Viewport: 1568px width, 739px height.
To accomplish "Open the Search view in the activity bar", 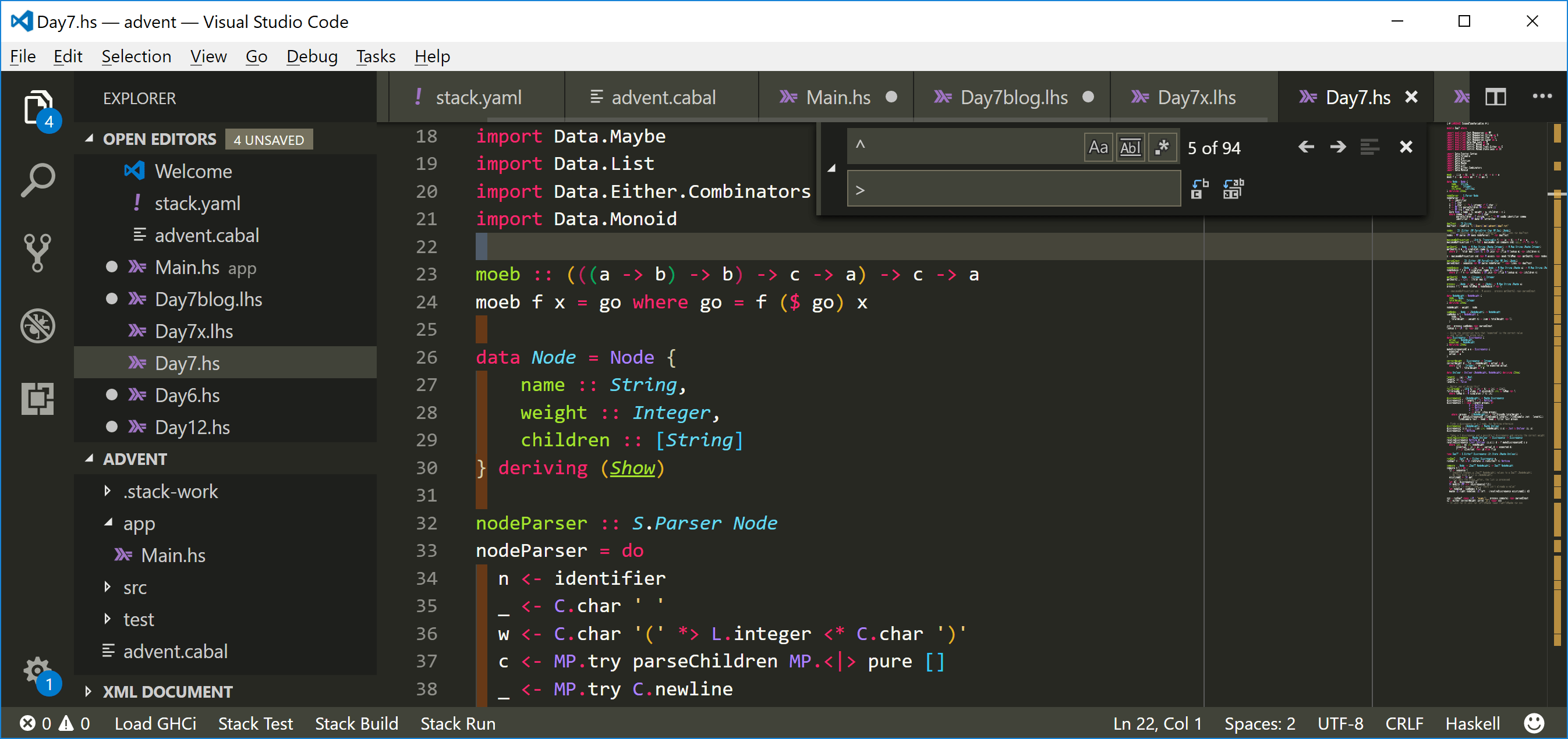I will pyautogui.click(x=38, y=179).
